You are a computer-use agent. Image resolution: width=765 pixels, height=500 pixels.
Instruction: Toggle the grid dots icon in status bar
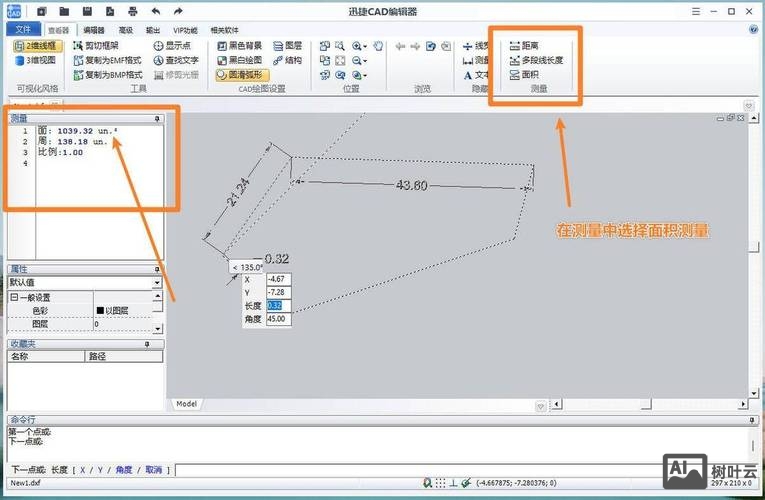coord(441,483)
